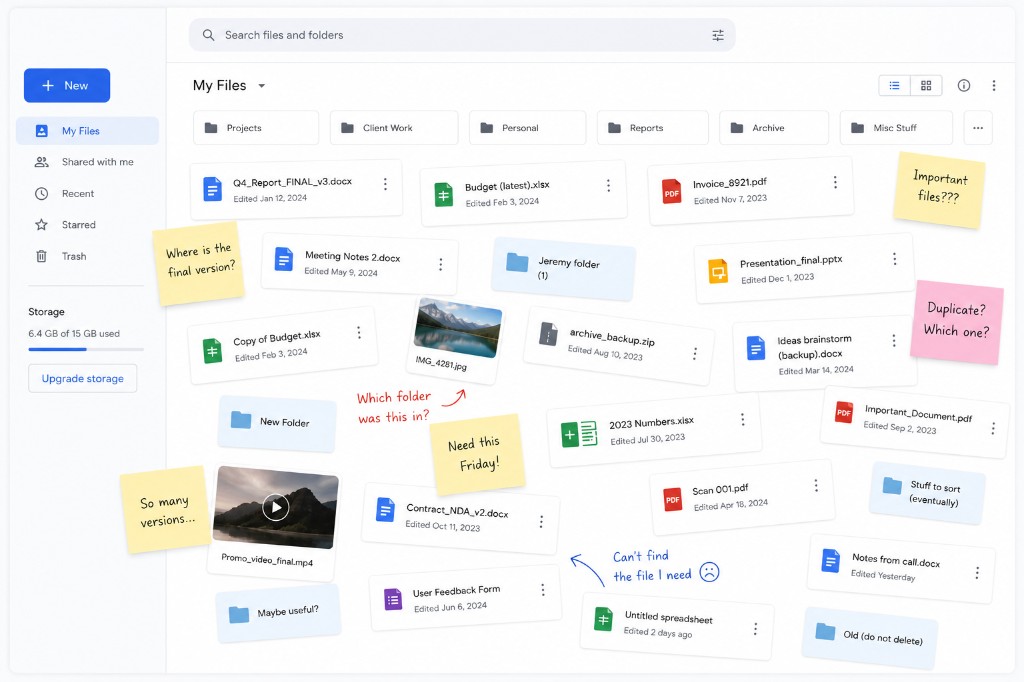
Task: Open more options for Ideas brainstorm (backup).docx
Action: point(893,340)
